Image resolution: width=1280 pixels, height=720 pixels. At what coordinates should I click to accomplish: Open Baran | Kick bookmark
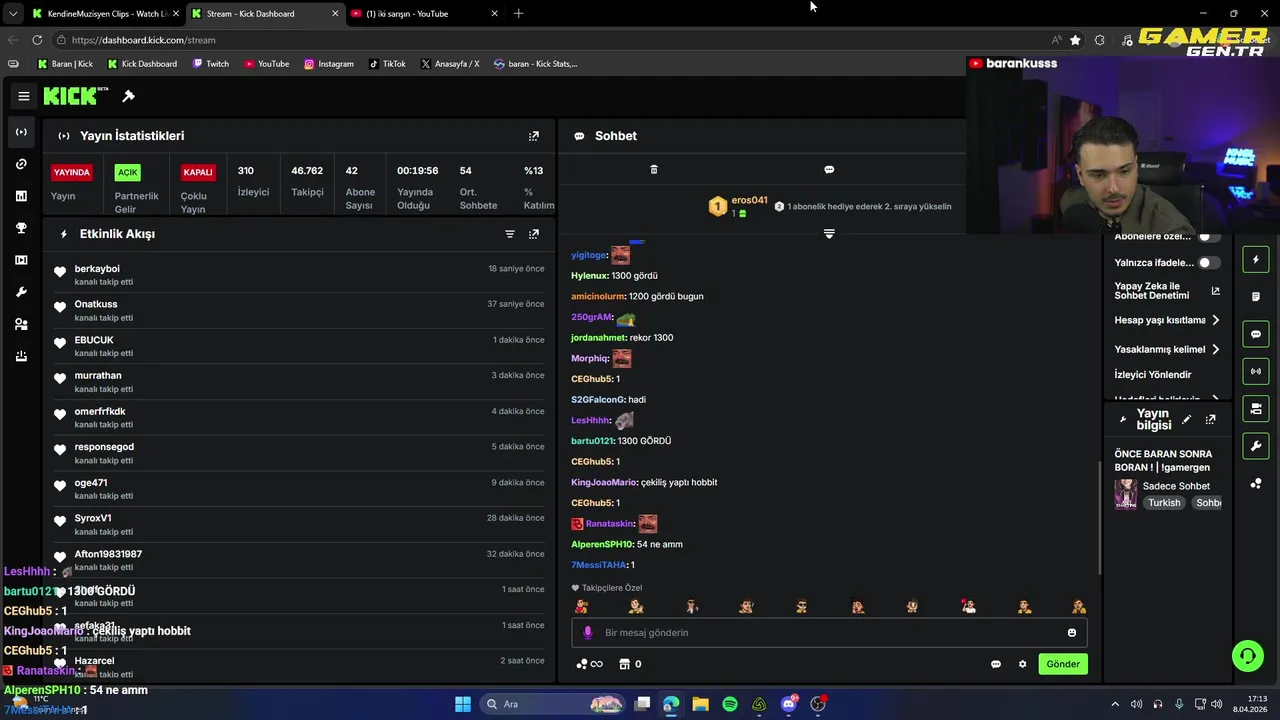(x=65, y=64)
